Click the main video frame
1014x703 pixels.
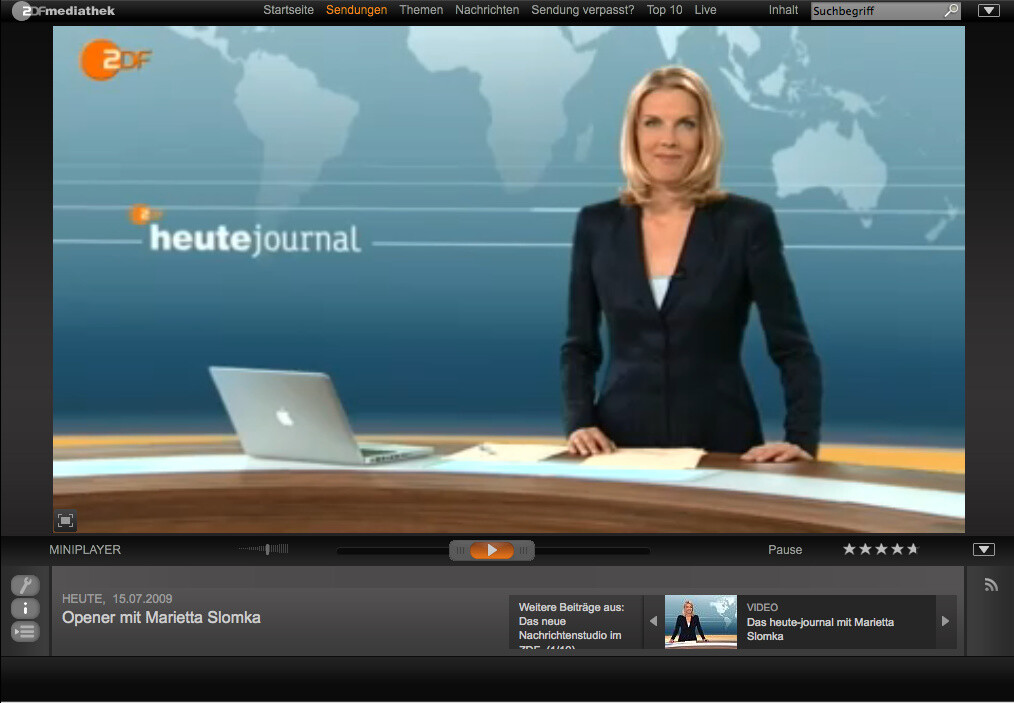click(508, 279)
